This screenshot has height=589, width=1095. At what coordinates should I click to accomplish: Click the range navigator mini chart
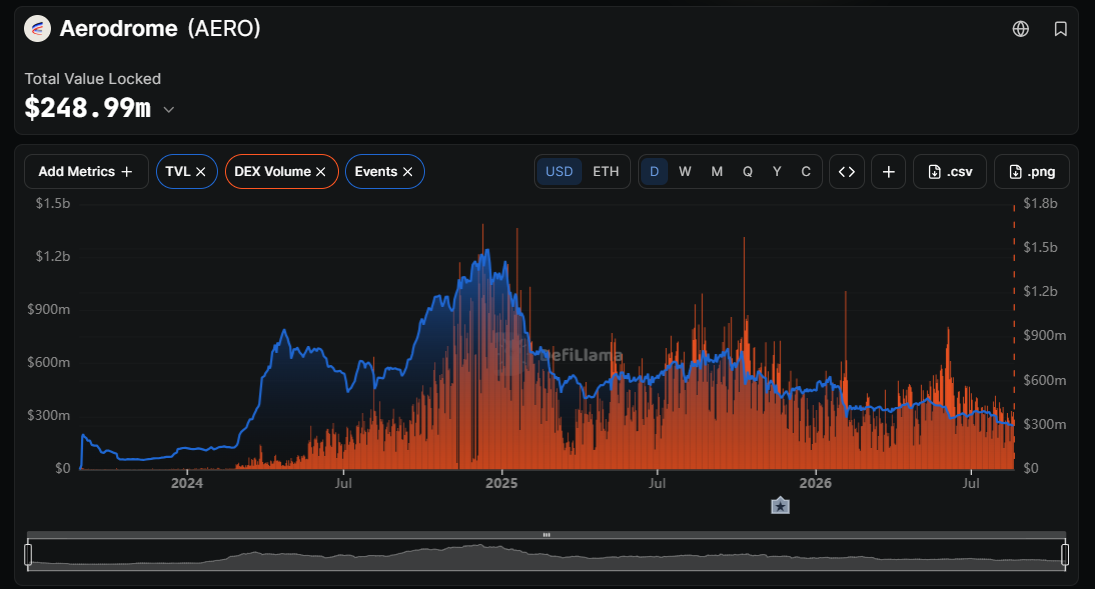pyautogui.click(x=546, y=555)
